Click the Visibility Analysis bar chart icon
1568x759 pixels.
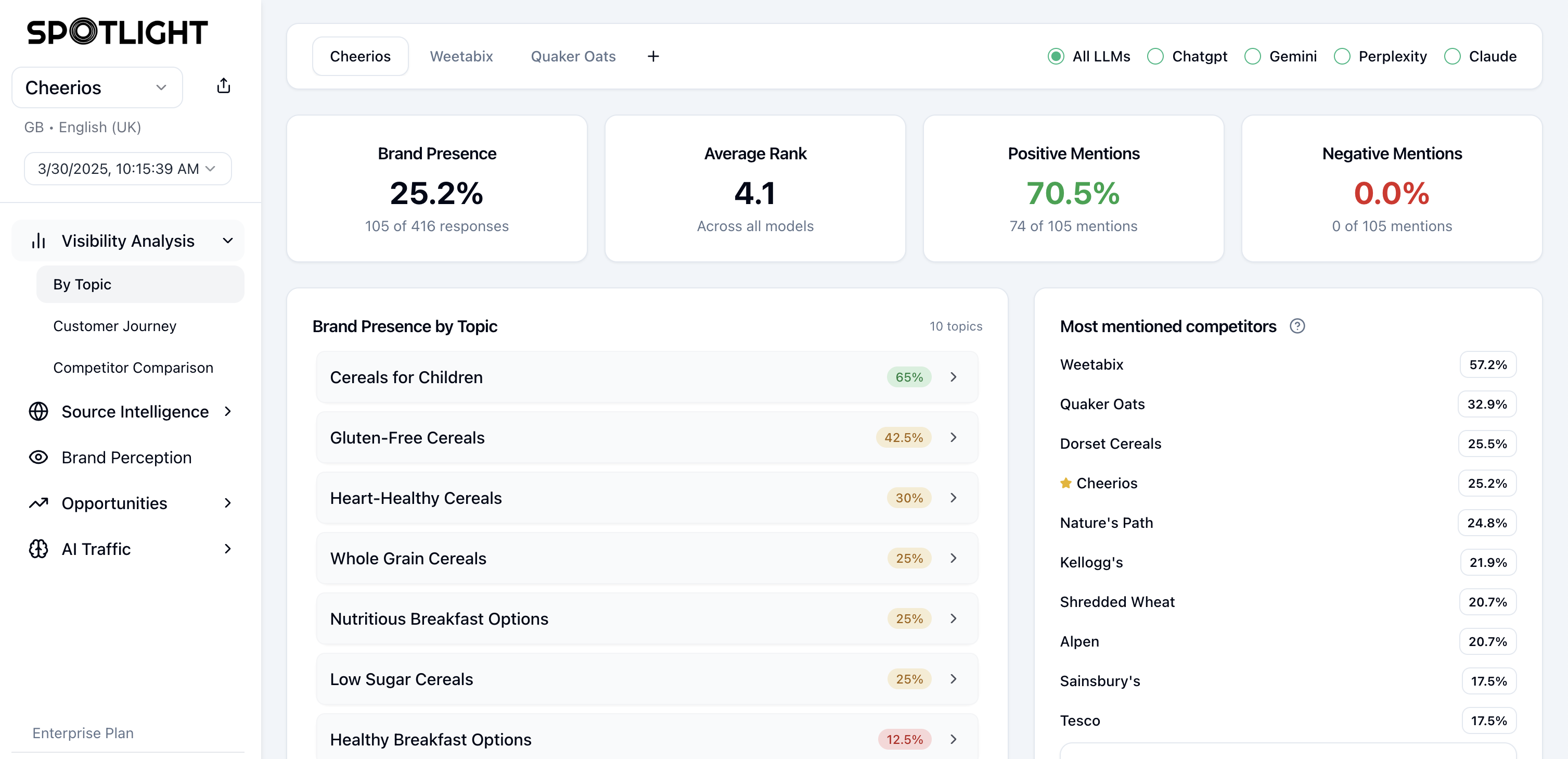click(38, 241)
